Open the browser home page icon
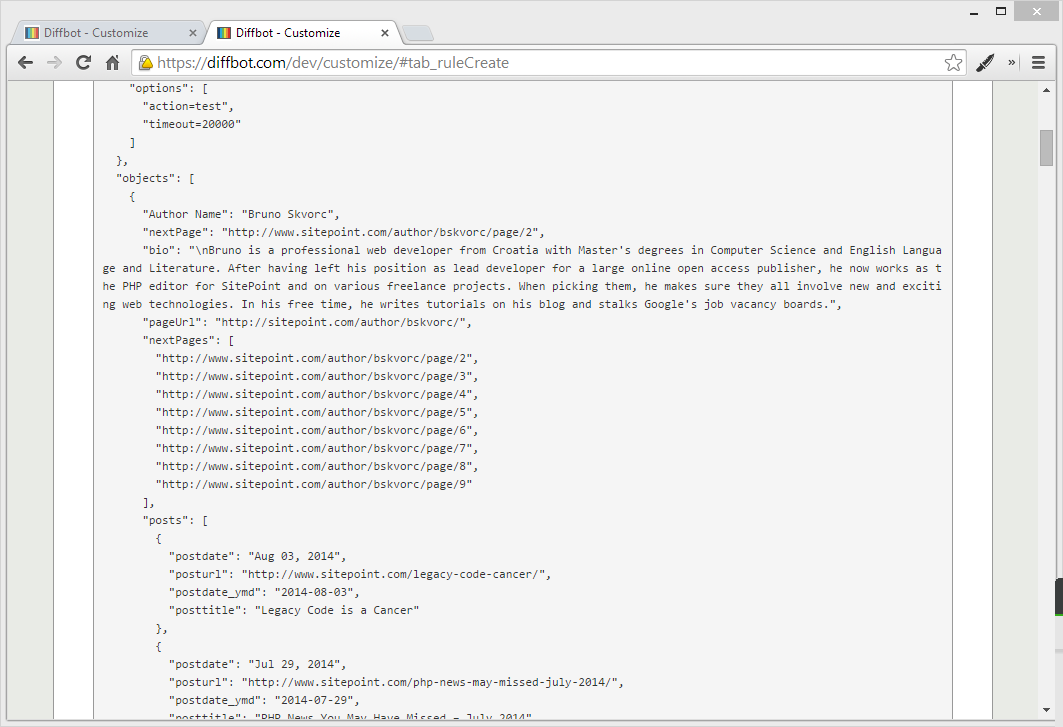This screenshot has height=727, width=1063. [112, 62]
